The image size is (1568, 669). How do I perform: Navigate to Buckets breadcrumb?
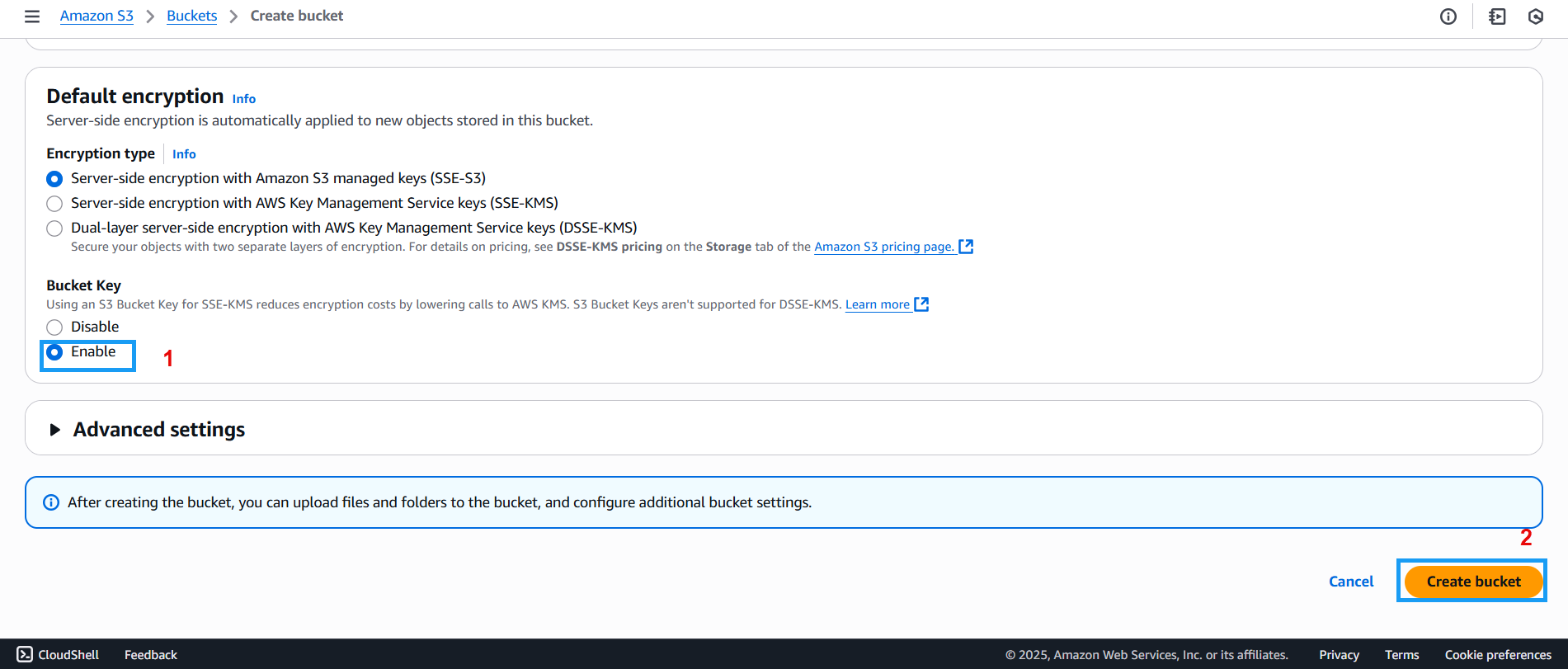191,16
